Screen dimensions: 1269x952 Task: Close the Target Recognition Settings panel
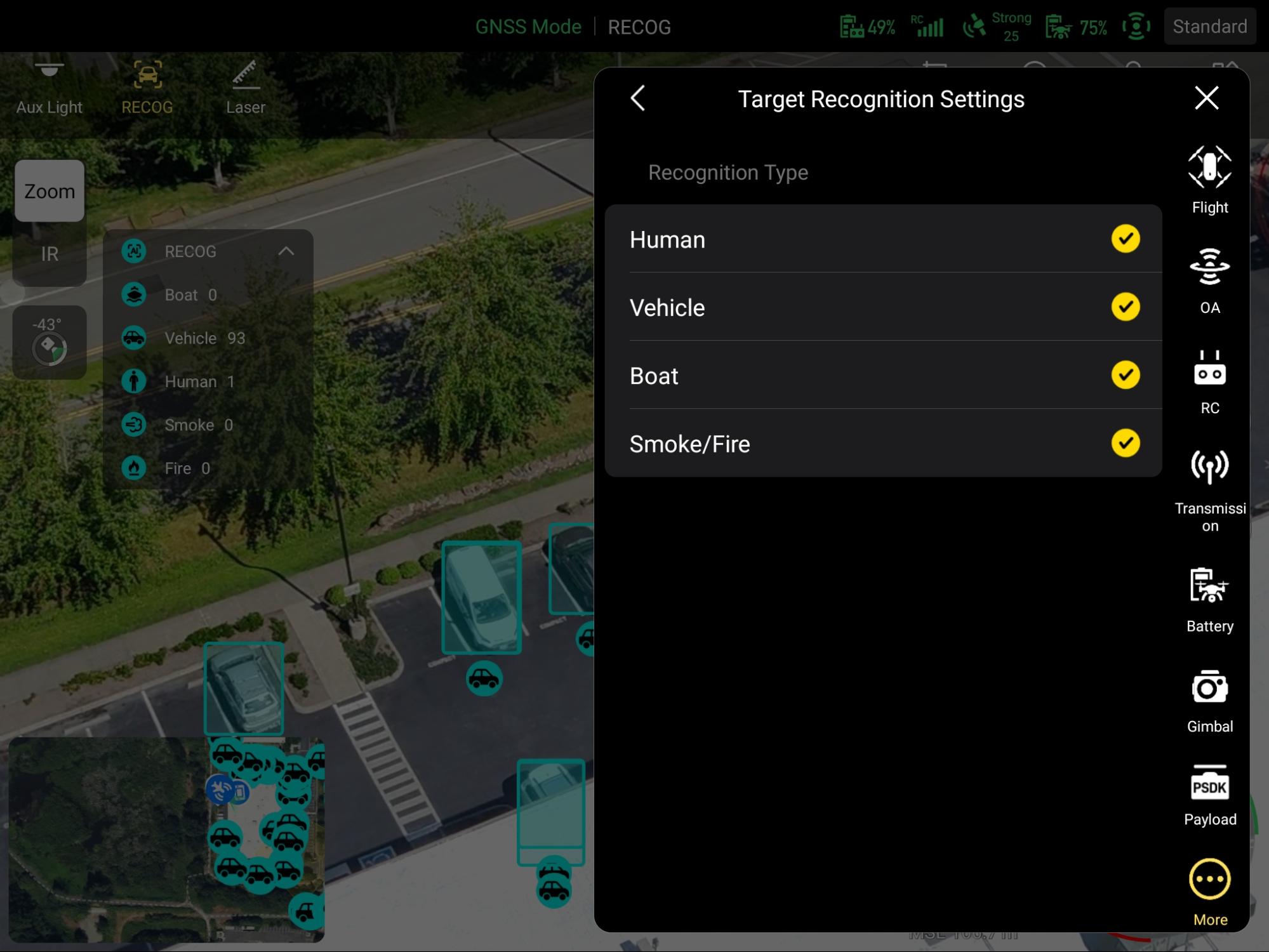coord(1206,98)
